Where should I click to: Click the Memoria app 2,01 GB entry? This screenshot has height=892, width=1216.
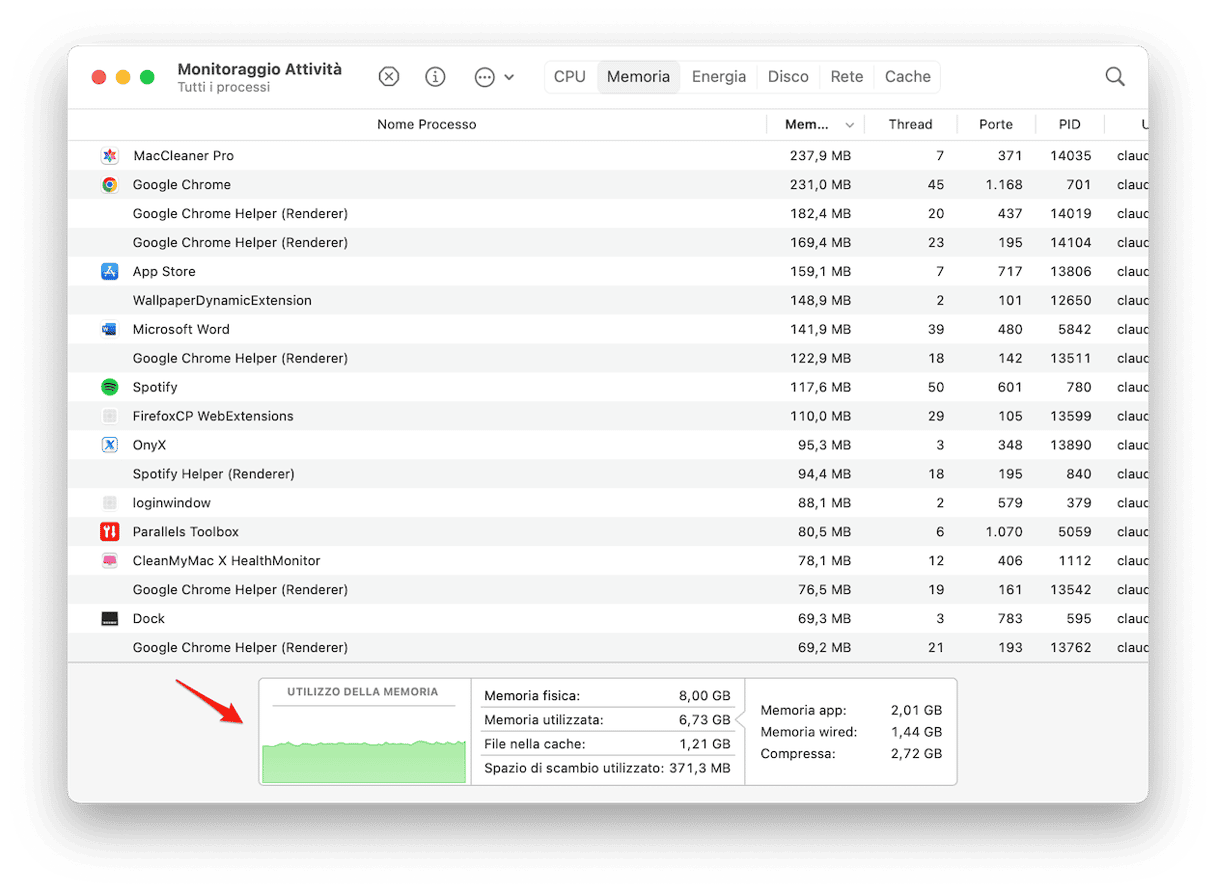[x=851, y=710]
